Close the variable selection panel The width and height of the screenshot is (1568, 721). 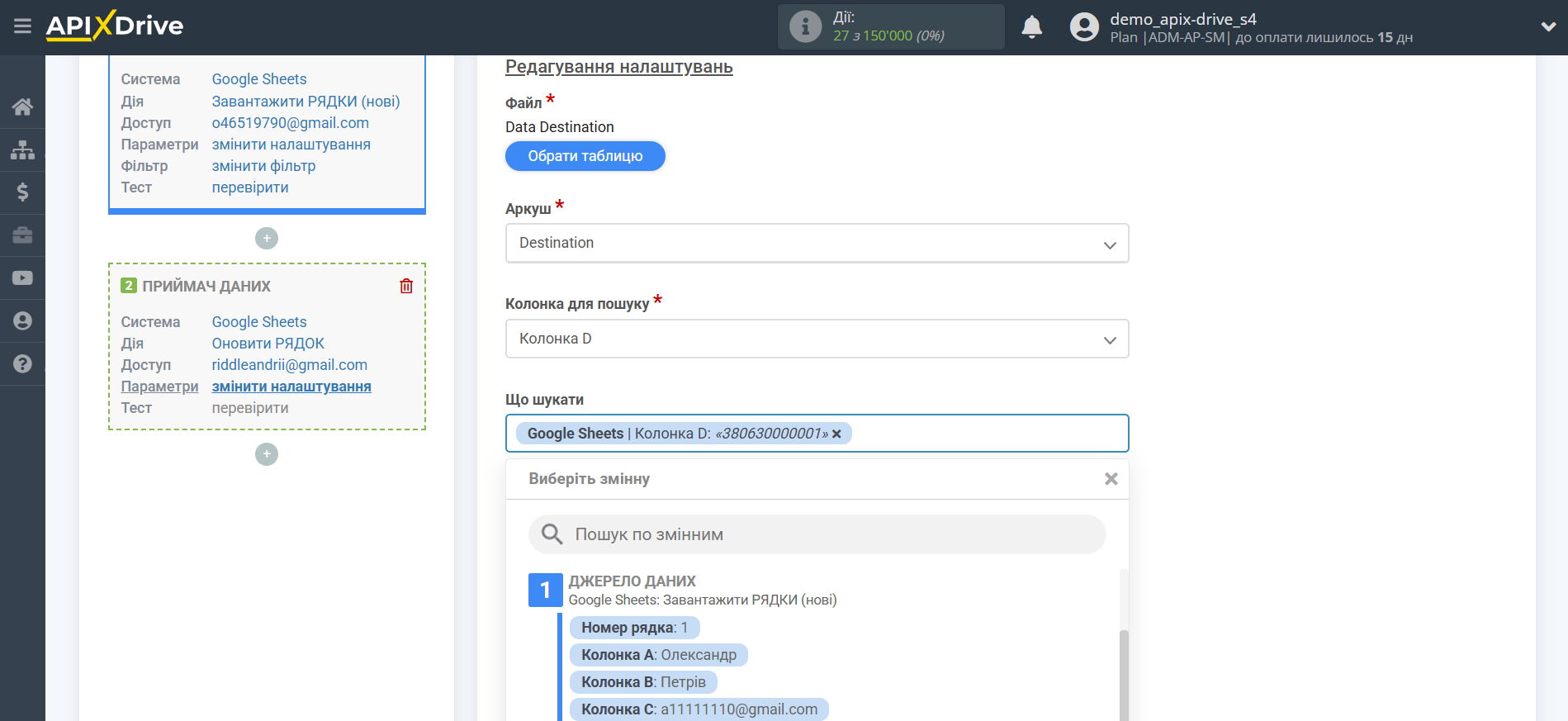point(1111,479)
